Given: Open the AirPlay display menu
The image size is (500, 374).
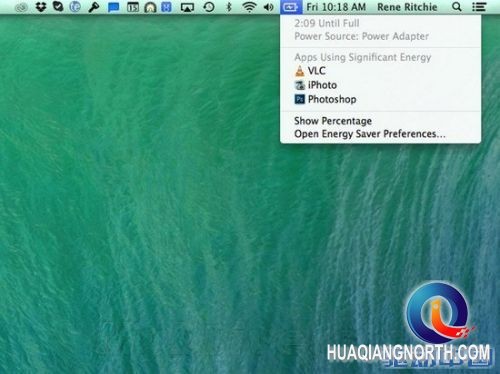Looking at the screenshot, I should pyautogui.click(x=187, y=7).
